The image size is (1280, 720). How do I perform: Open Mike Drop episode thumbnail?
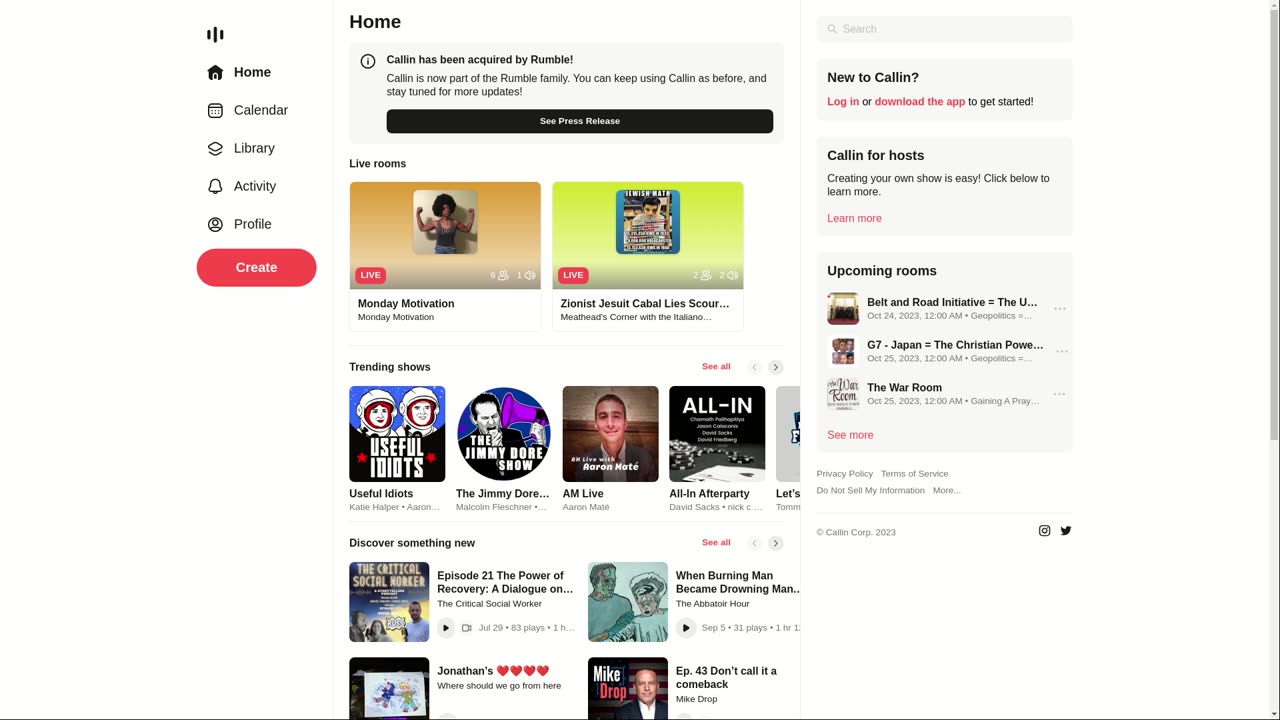(x=628, y=689)
